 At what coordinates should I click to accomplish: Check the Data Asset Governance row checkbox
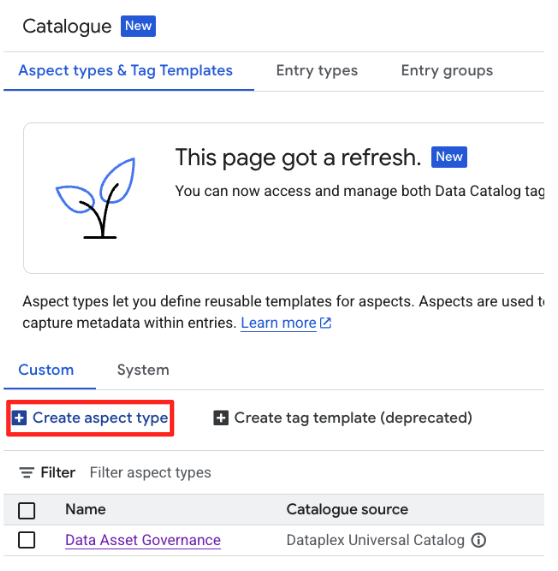(x=27, y=540)
